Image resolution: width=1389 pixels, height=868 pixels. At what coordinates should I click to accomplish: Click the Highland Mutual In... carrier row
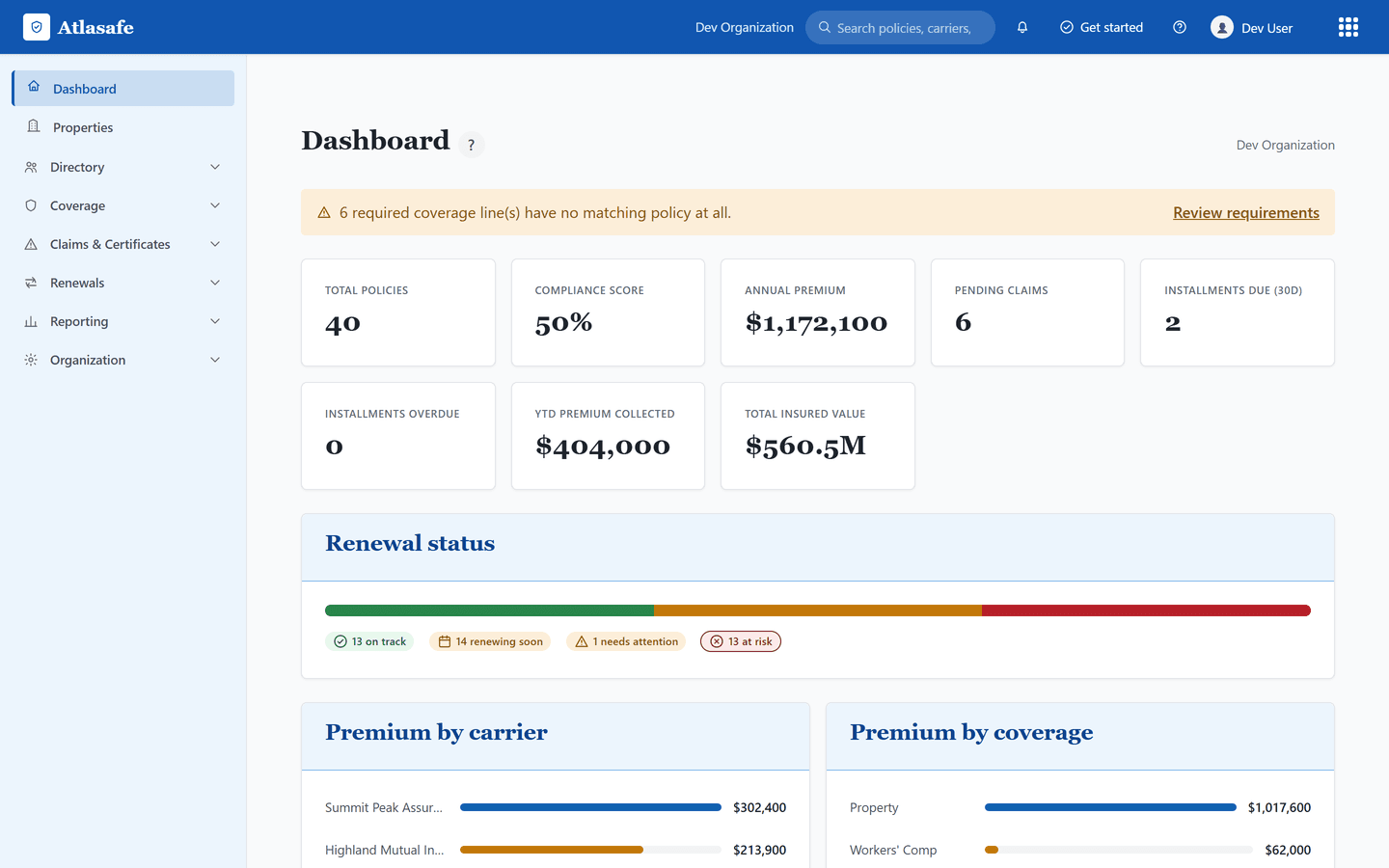[x=556, y=850]
